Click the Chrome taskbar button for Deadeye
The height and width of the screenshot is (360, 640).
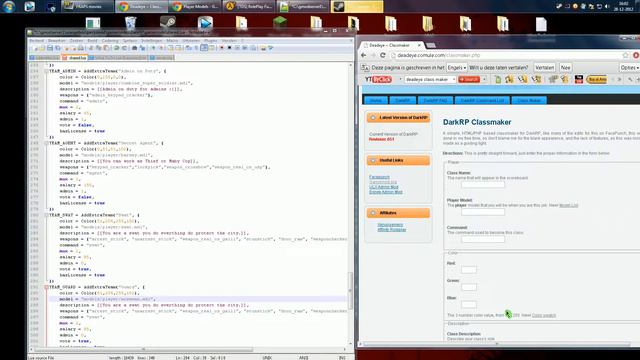[141, 6]
